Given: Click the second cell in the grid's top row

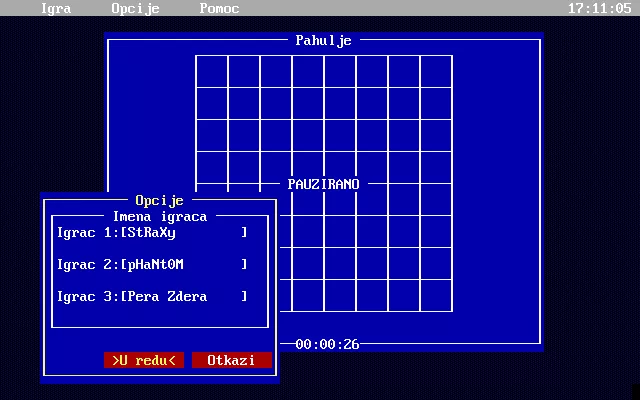Looking at the screenshot, I should 244,72.
